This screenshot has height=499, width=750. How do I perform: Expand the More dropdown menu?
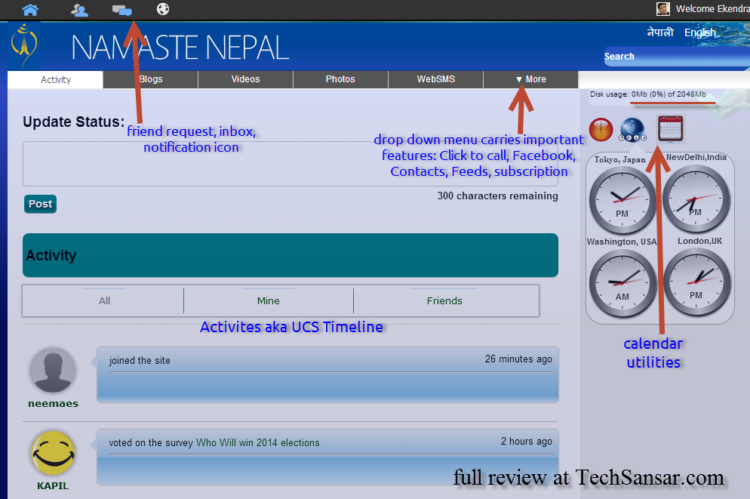[x=531, y=79]
